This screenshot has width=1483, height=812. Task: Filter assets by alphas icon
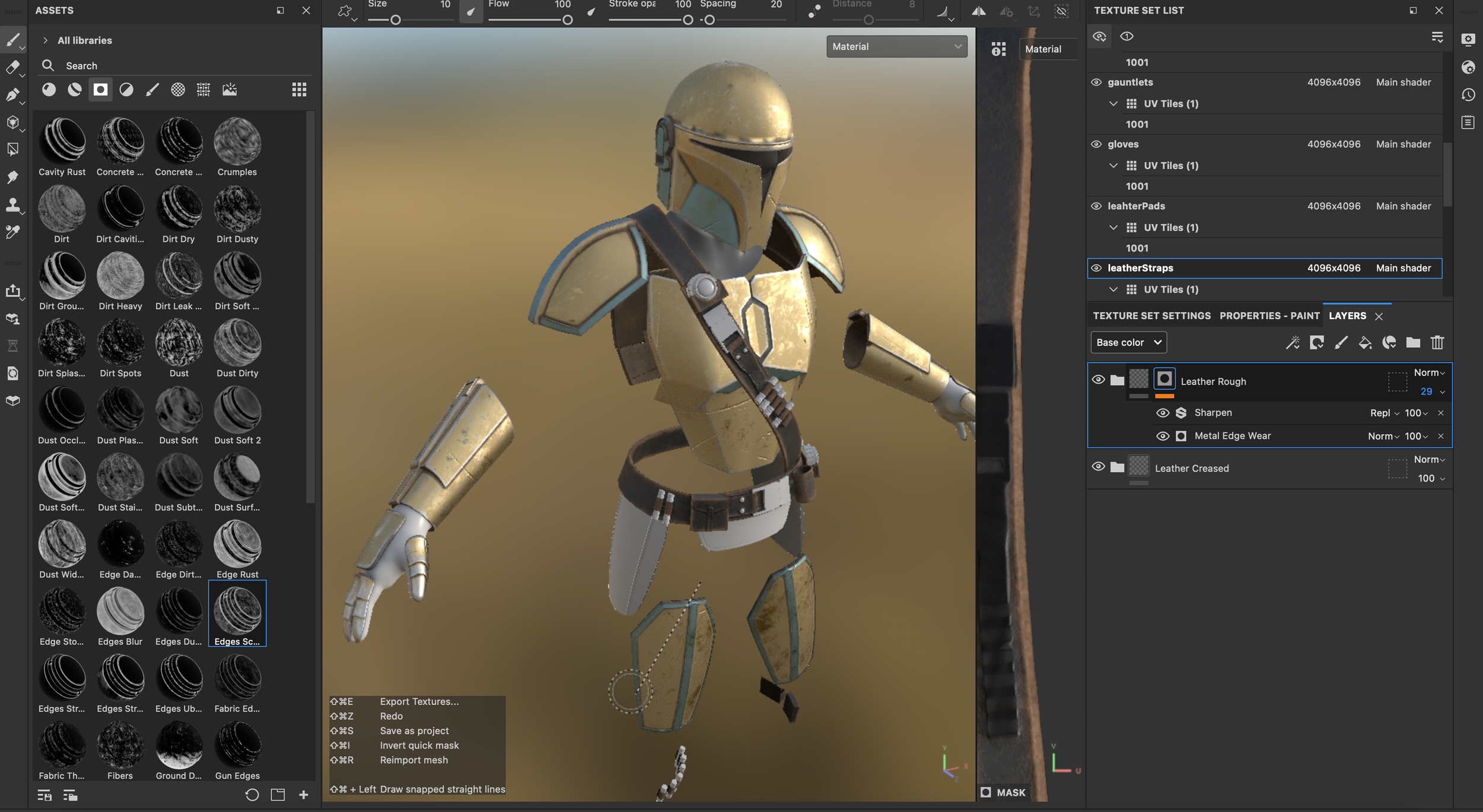tap(178, 90)
